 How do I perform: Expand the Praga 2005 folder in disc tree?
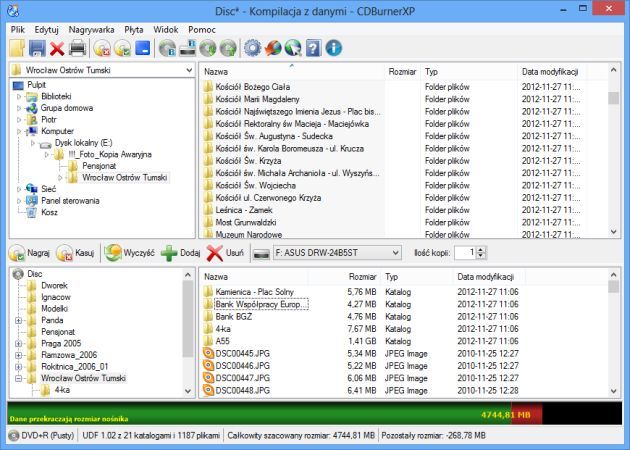18,344
